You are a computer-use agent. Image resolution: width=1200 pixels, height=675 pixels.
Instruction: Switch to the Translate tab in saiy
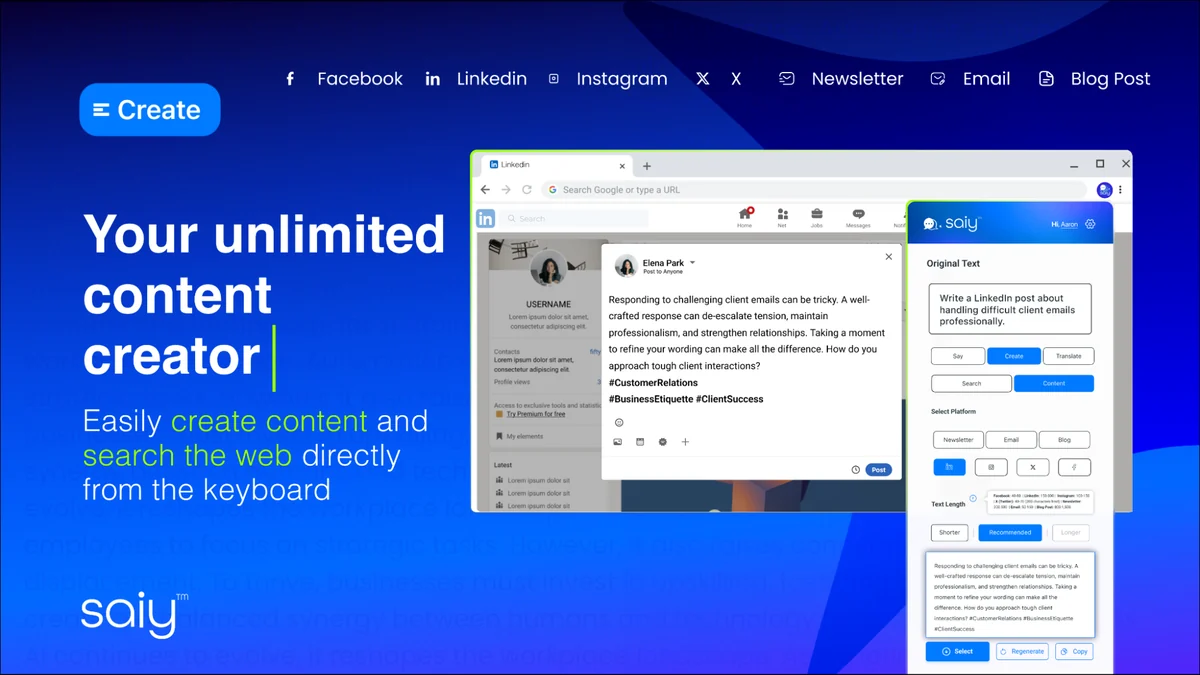click(x=1069, y=356)
